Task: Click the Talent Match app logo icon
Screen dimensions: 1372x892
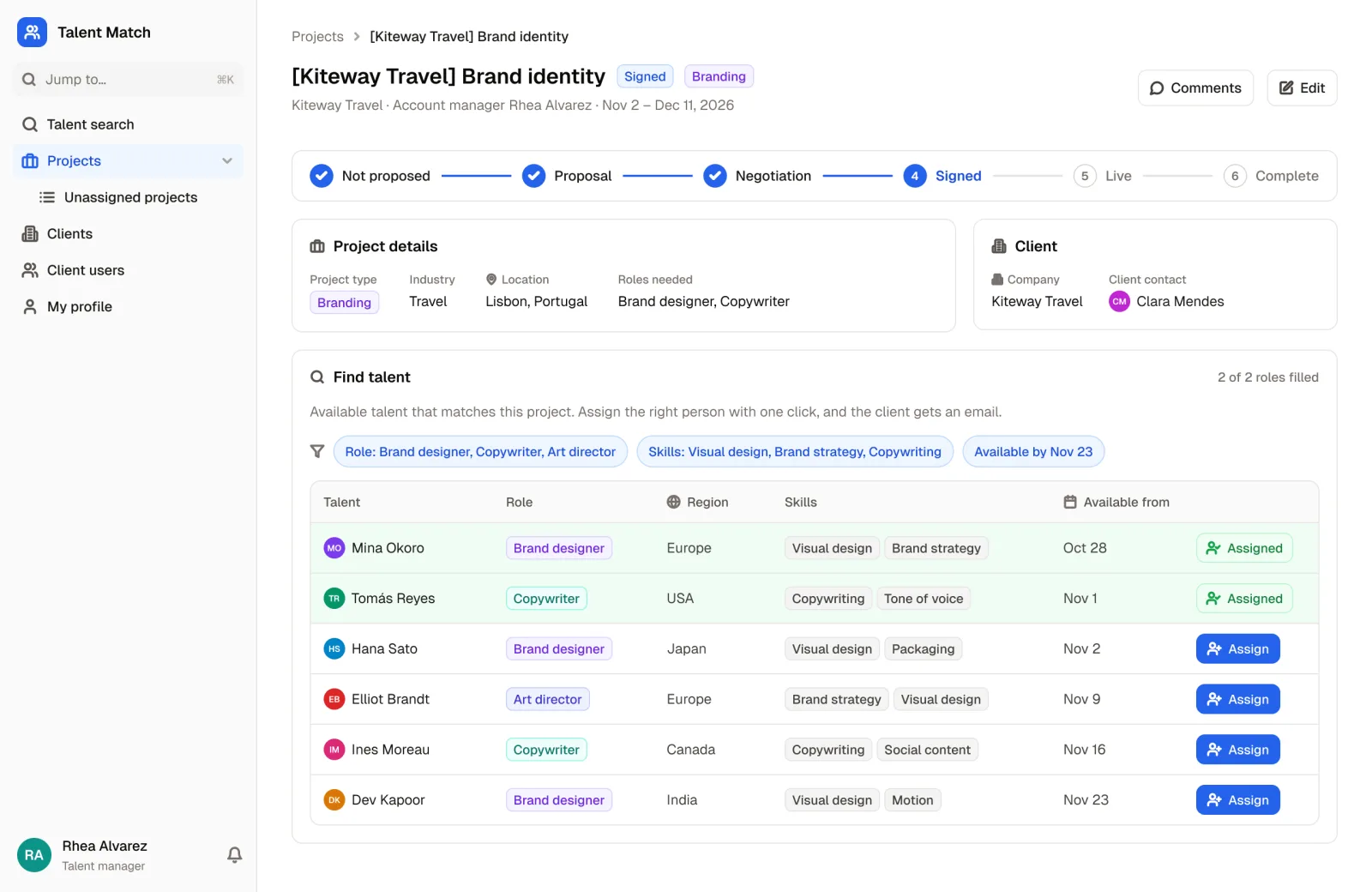Action: [32, 33]
